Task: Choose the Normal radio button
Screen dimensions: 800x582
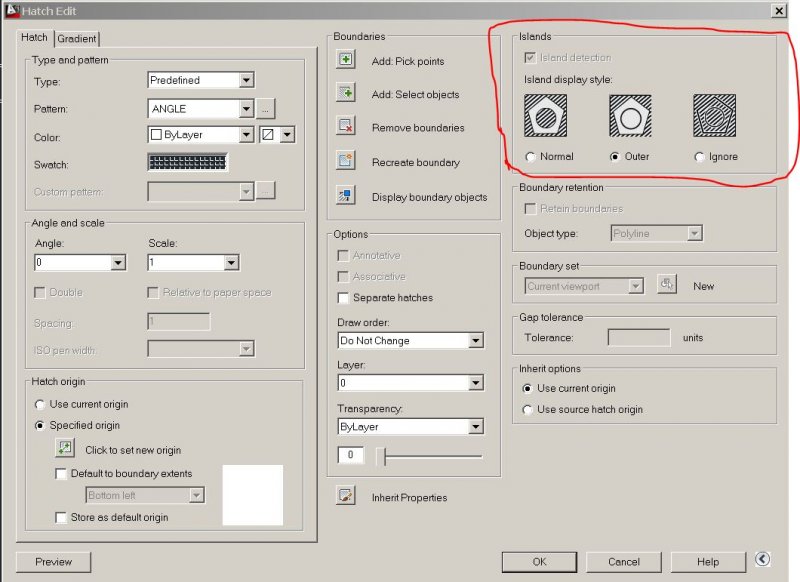Action: (530, 157)
